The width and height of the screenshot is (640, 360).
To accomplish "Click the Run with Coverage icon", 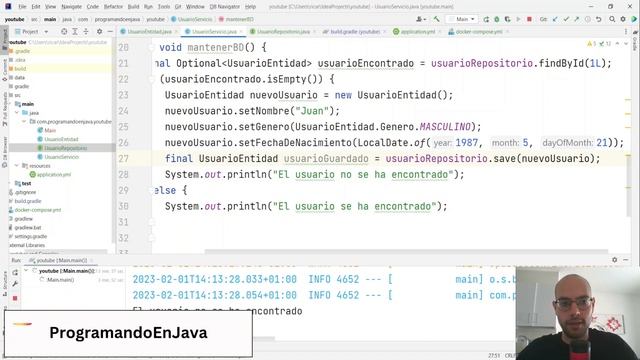I will coord(507,19).
